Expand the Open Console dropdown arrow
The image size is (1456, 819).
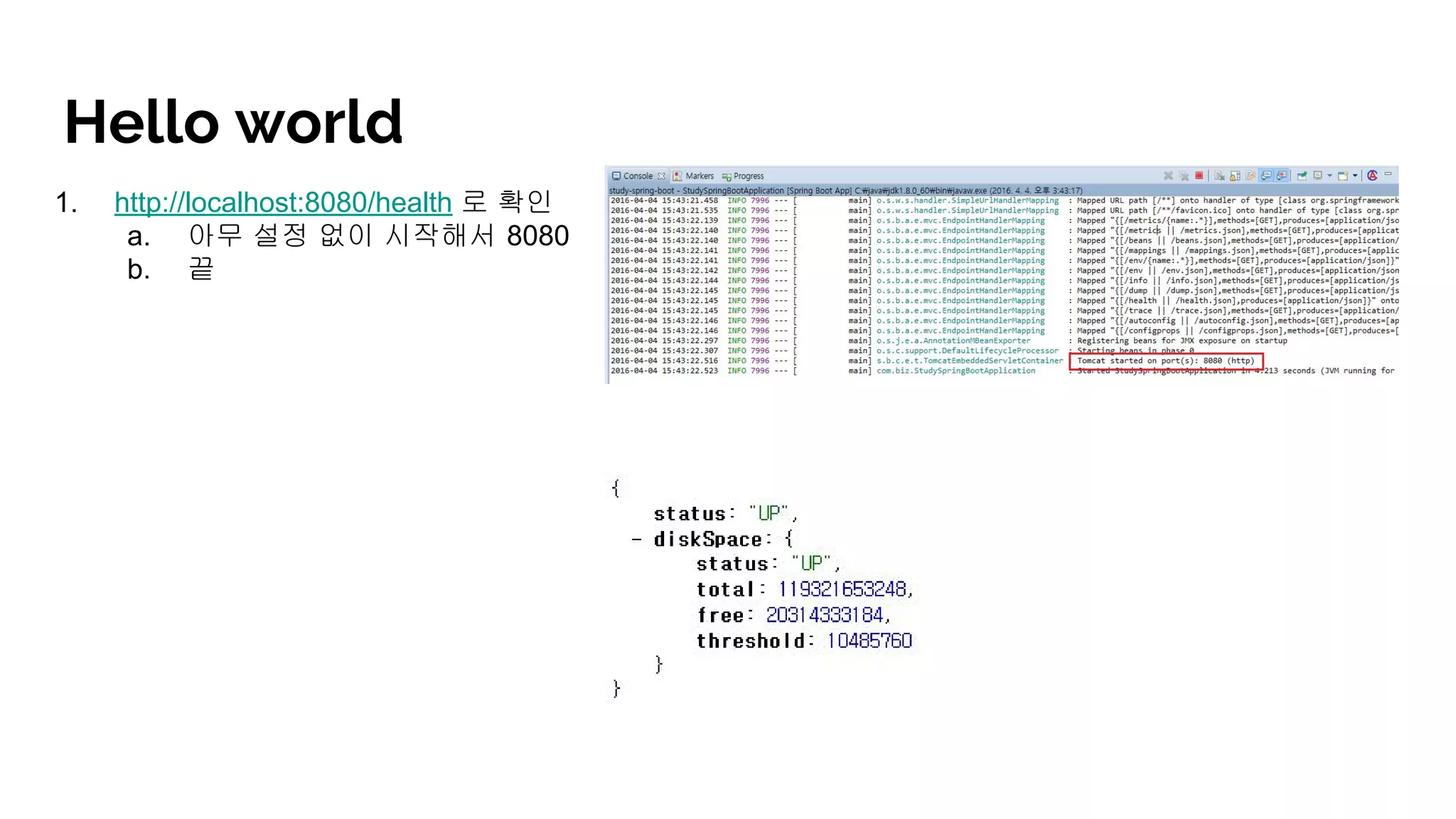(x=1355, y=176)
